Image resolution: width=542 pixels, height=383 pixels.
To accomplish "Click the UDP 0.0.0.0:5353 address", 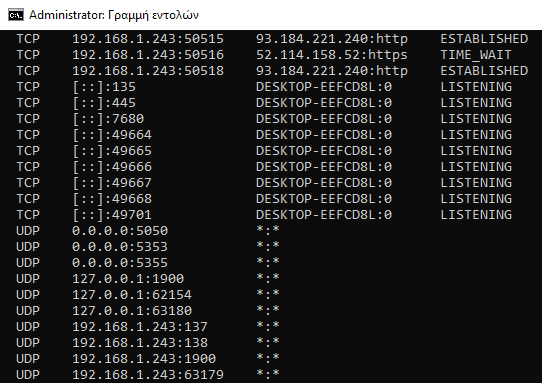I will point(120,246).
